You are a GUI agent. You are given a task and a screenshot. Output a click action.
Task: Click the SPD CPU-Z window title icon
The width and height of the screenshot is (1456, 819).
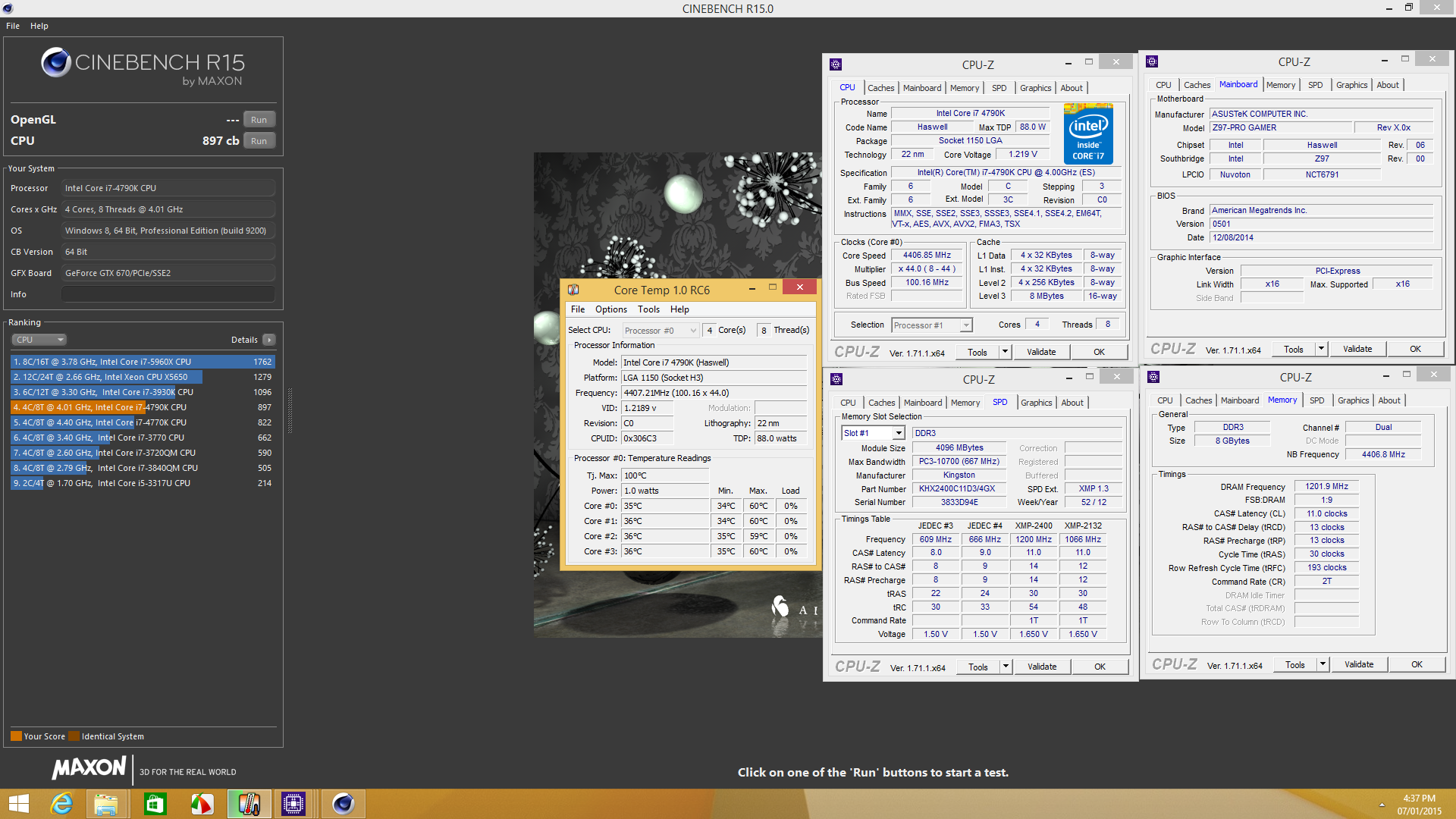pos(836,379)
